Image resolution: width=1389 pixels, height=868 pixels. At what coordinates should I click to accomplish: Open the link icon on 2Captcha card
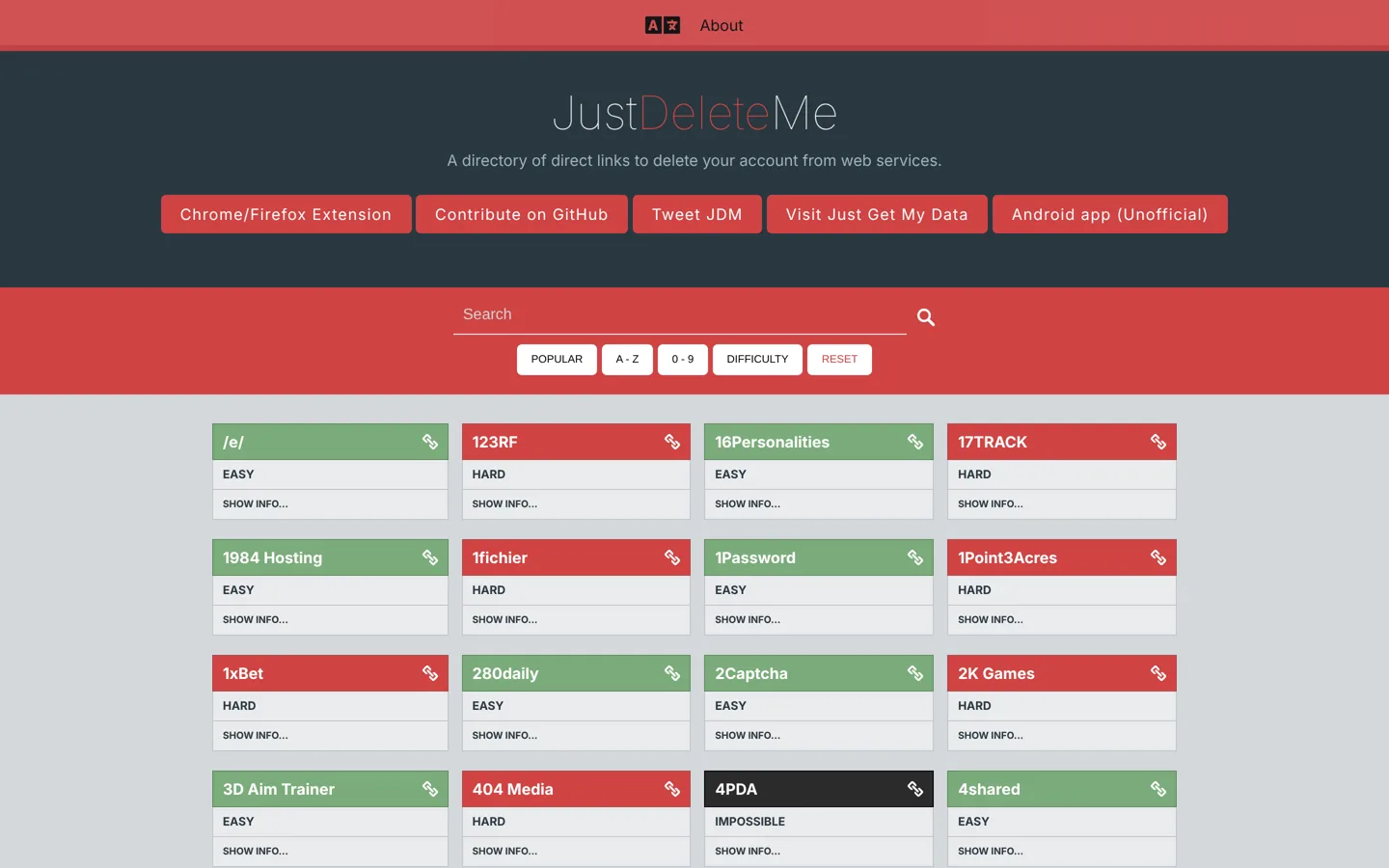click(x=915, y=673)
